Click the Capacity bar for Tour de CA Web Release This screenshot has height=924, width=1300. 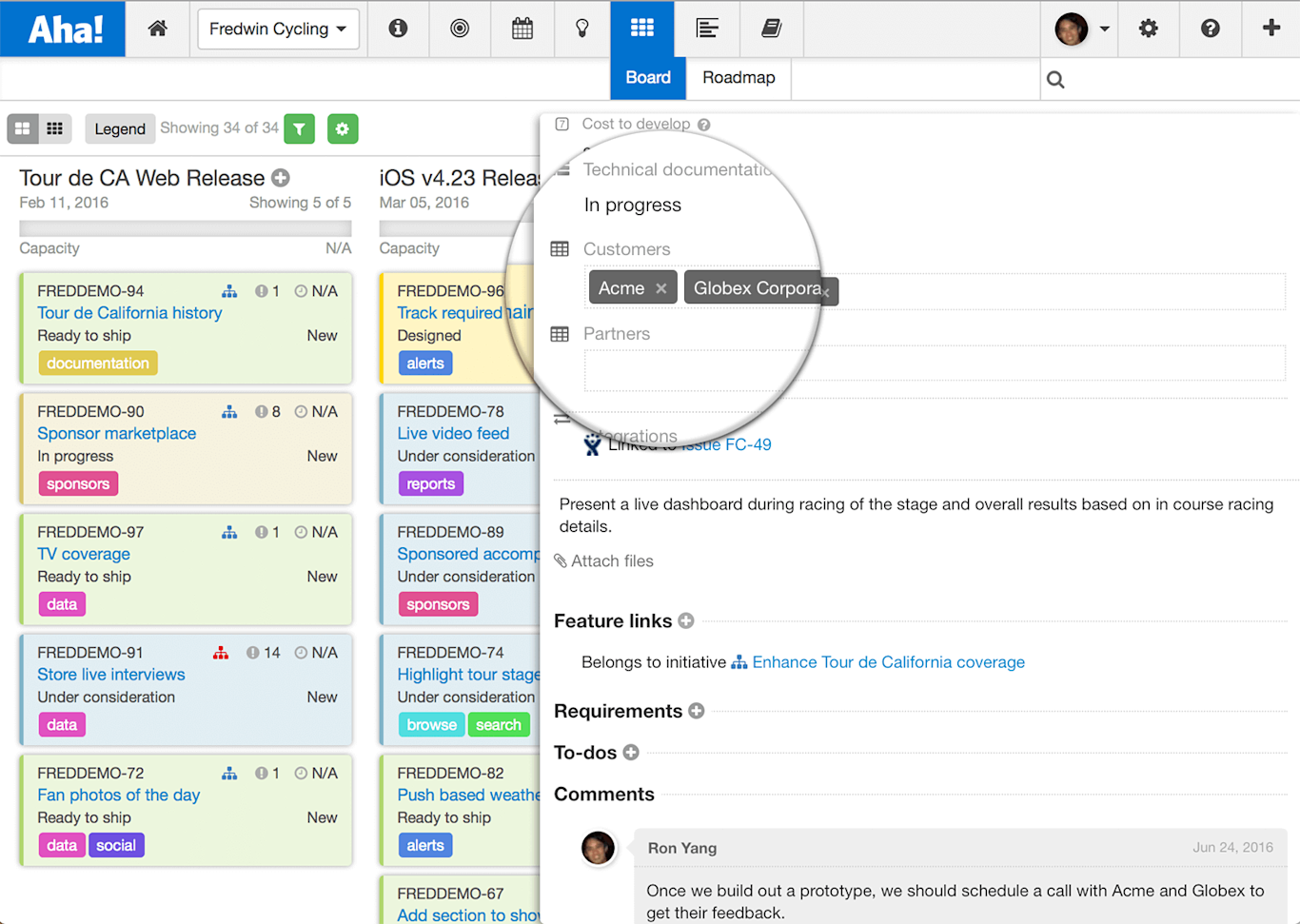click(185, 226)
